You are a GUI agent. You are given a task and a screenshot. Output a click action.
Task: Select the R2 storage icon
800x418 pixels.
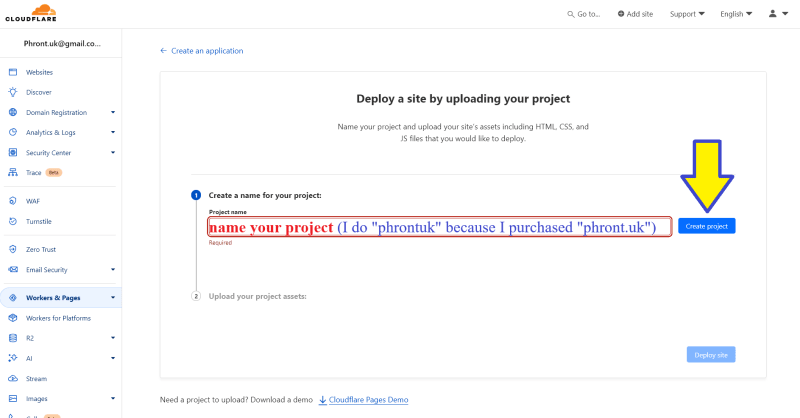[x=13, y=338]
